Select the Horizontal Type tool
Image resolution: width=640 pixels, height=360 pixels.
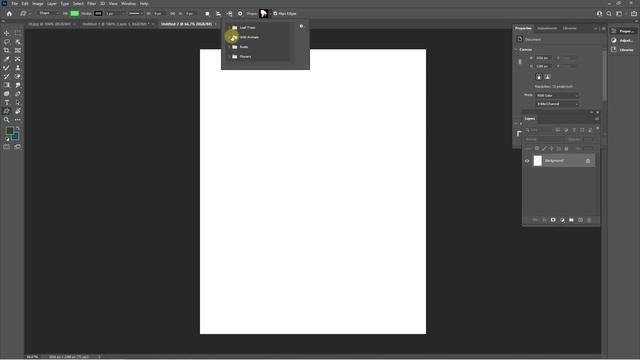(x=7, y=102)
